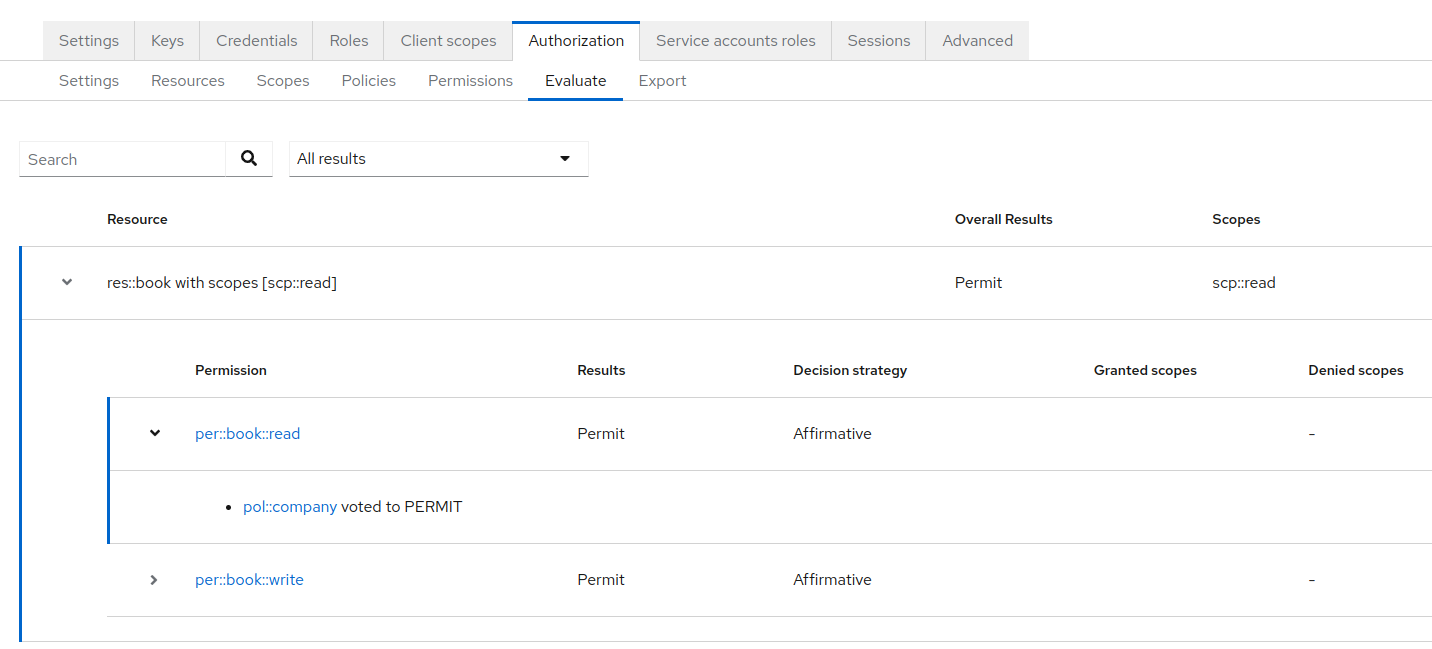Collapse the per::book::read permission row
Image resolution: width=1432 pixels, height=649 pixels.
coord(155,434)
